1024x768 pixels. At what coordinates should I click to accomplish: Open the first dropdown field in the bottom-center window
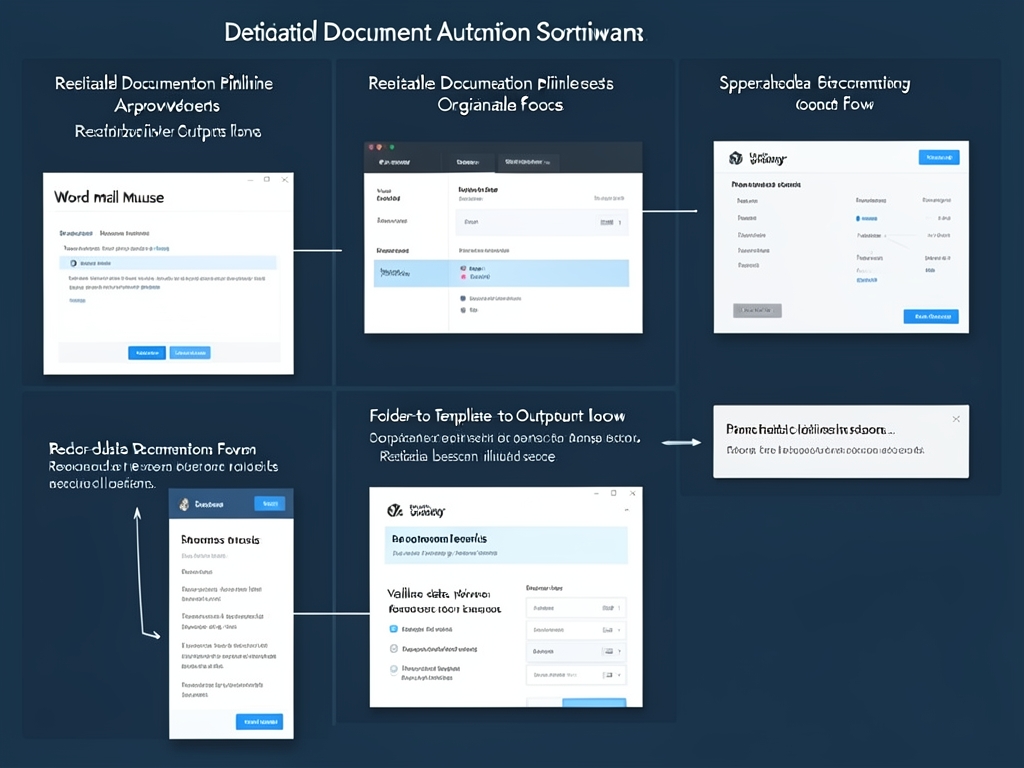pyautogui.click(x=576, y=608)
